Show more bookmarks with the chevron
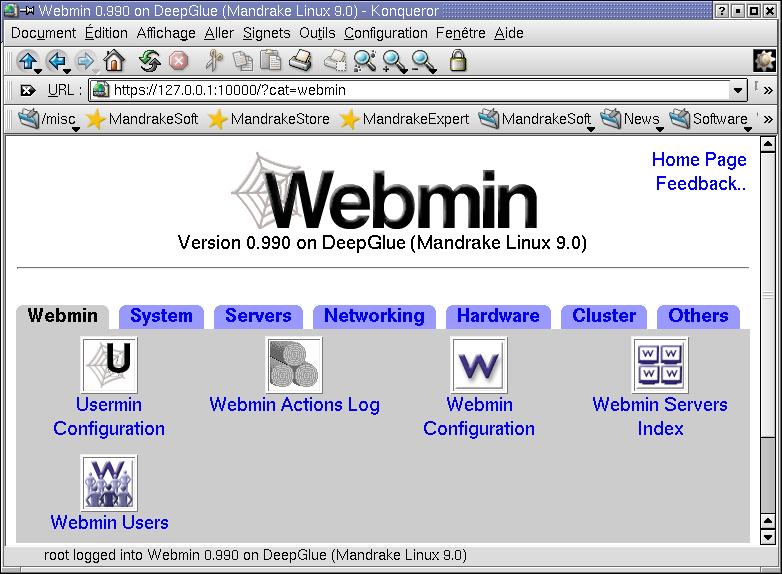This screenshot has height=574, width=782. [768, 119]
